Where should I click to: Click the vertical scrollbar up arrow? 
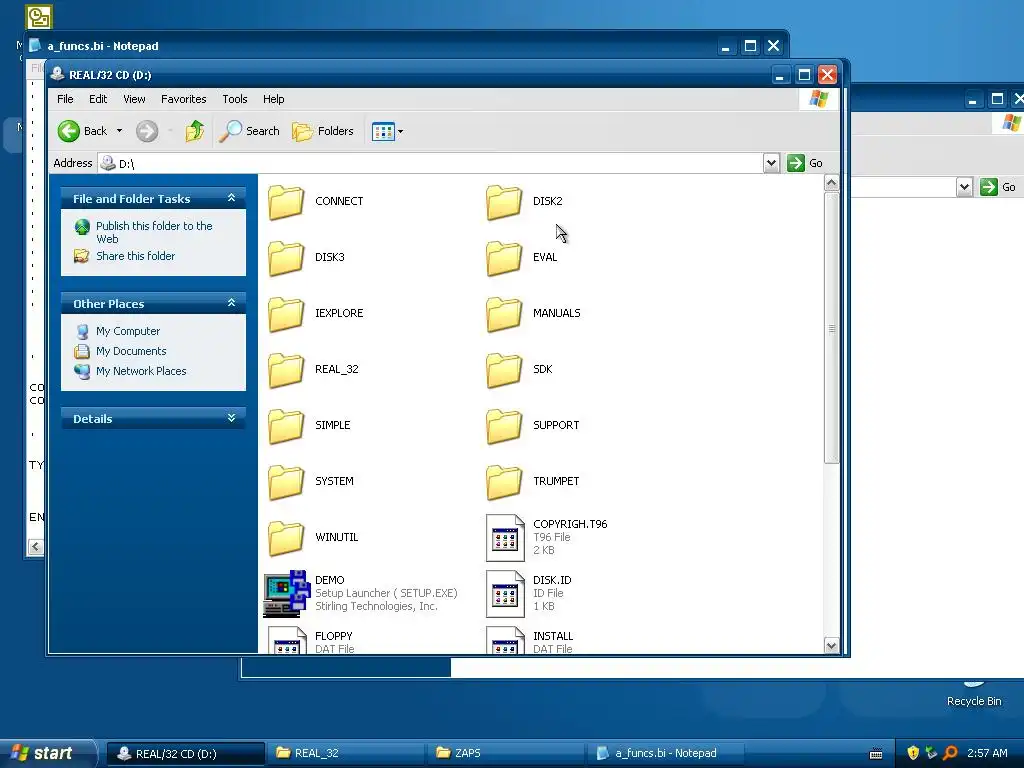[831, 183]
